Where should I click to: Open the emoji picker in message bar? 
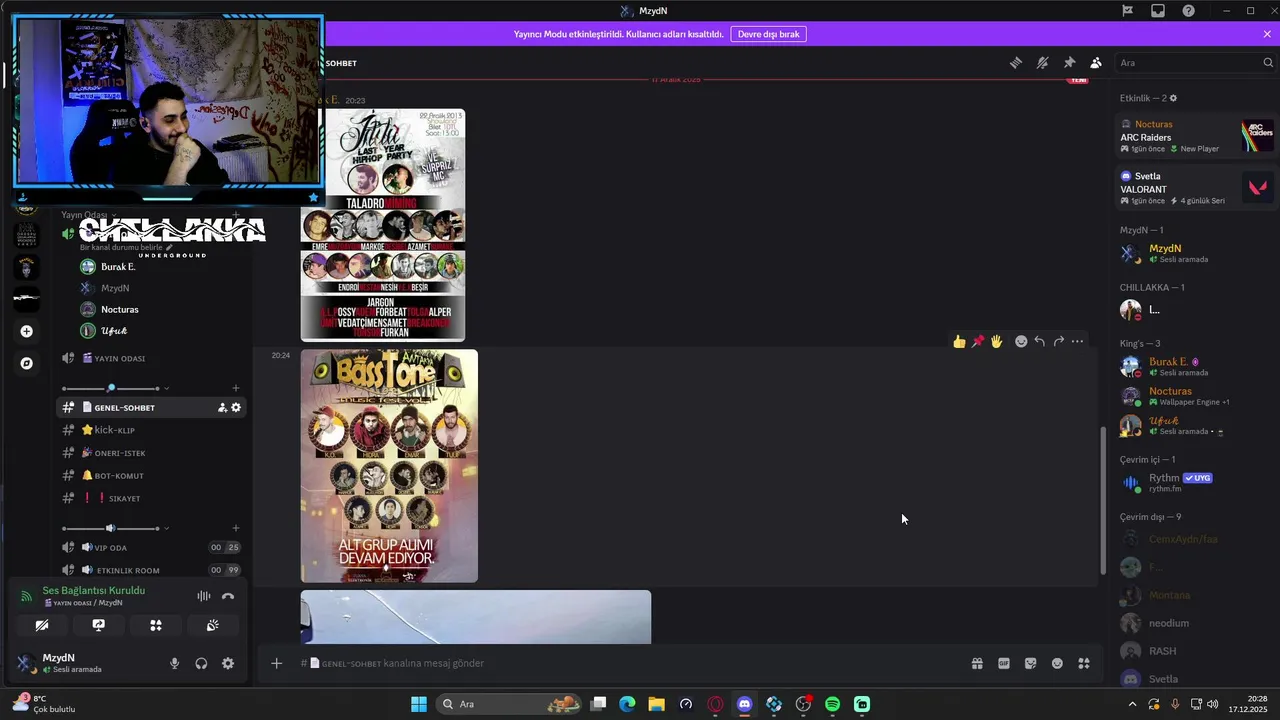(1057, 663)
